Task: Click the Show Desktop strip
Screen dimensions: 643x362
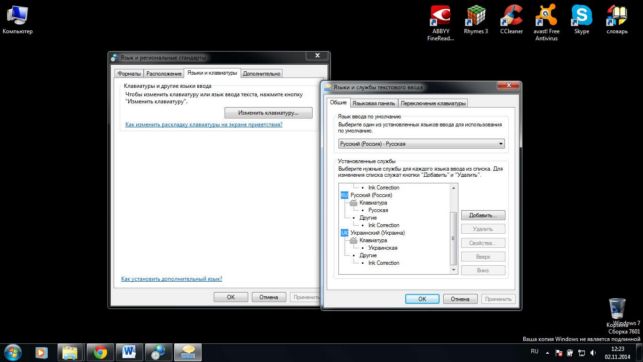Action: tap(639, 353)
